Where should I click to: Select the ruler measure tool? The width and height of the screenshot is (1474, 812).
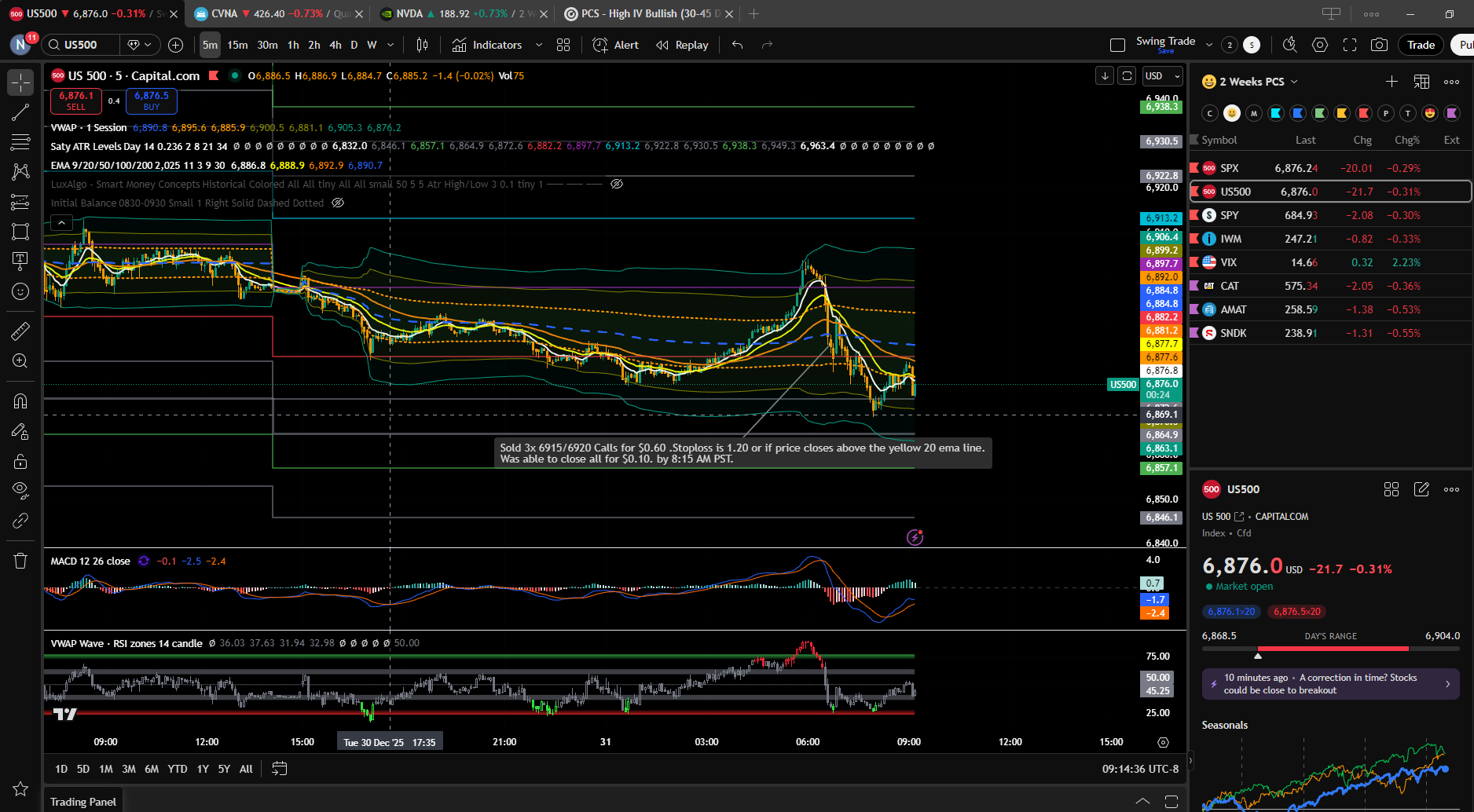tap(20, 331)
